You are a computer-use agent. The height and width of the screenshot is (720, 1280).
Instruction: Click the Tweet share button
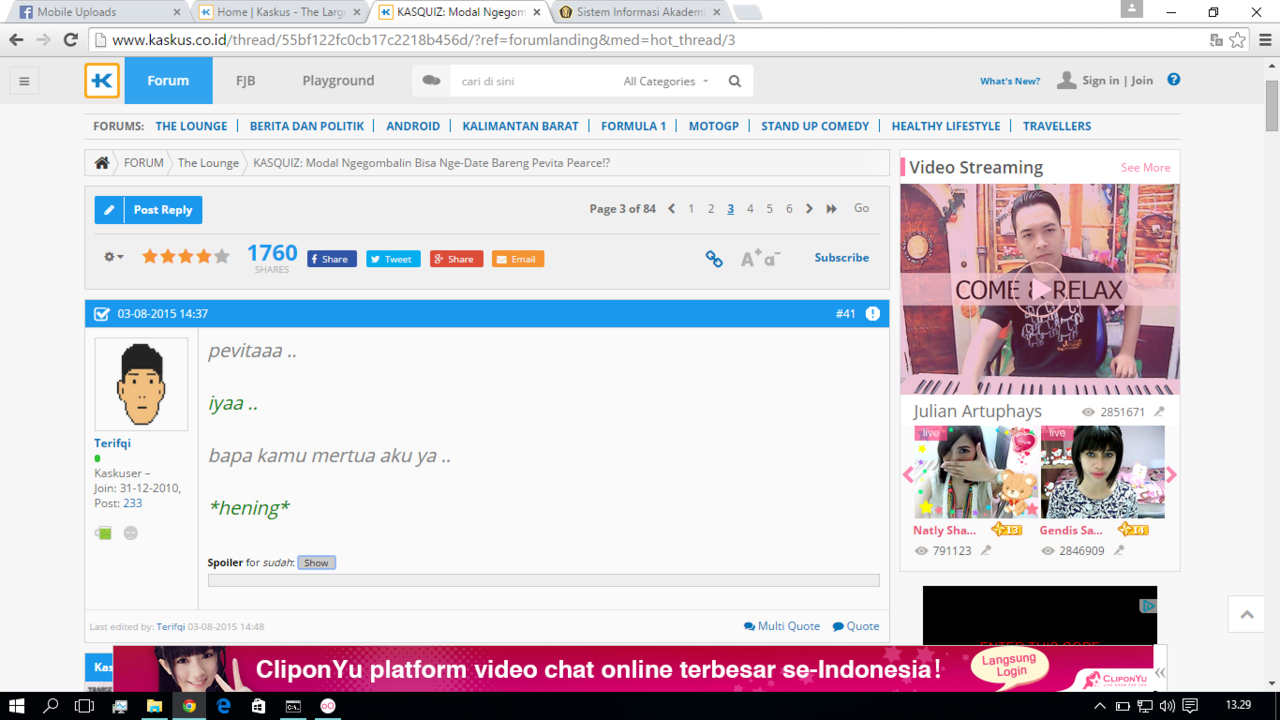click(393, 259)
